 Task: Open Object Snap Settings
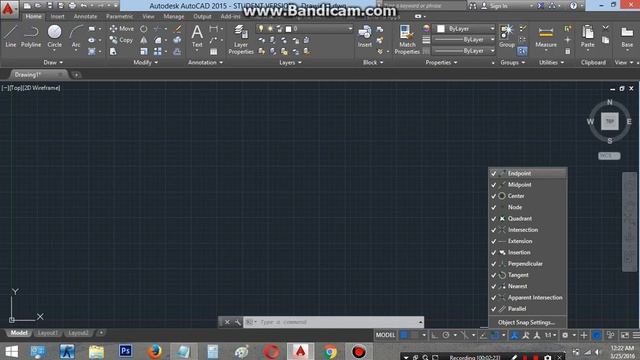coord(526,322)
